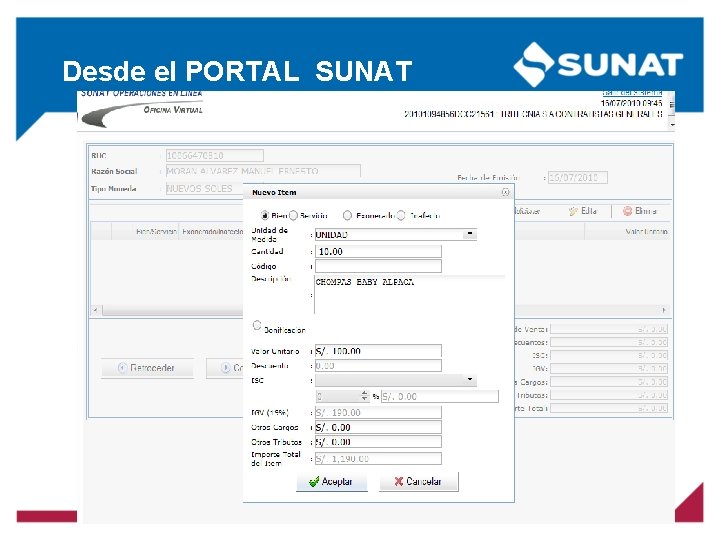Click the Valor Unitario field
Viewport: 720px width, 540px height.
[x=378, y=351]
